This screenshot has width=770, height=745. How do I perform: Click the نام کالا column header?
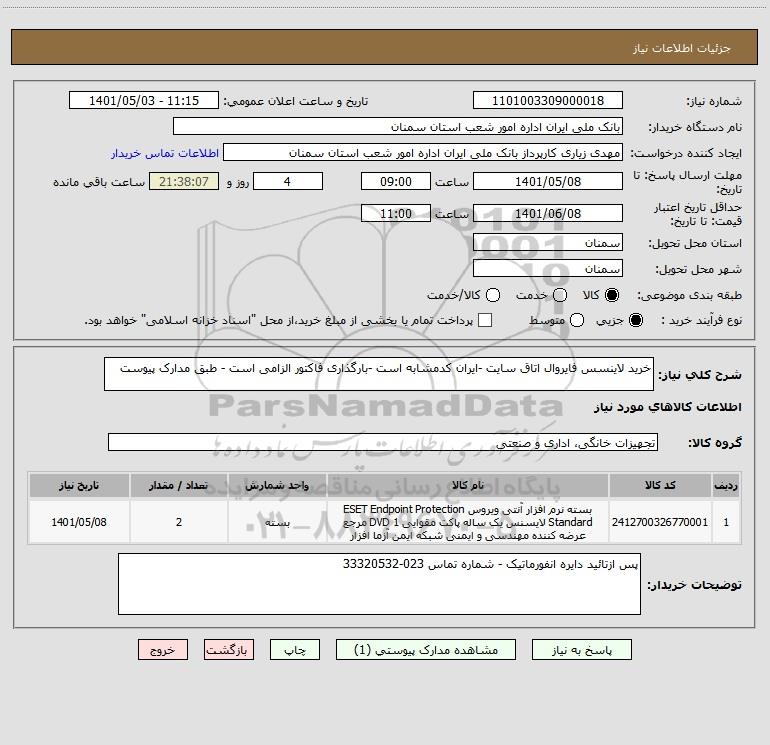468,485
